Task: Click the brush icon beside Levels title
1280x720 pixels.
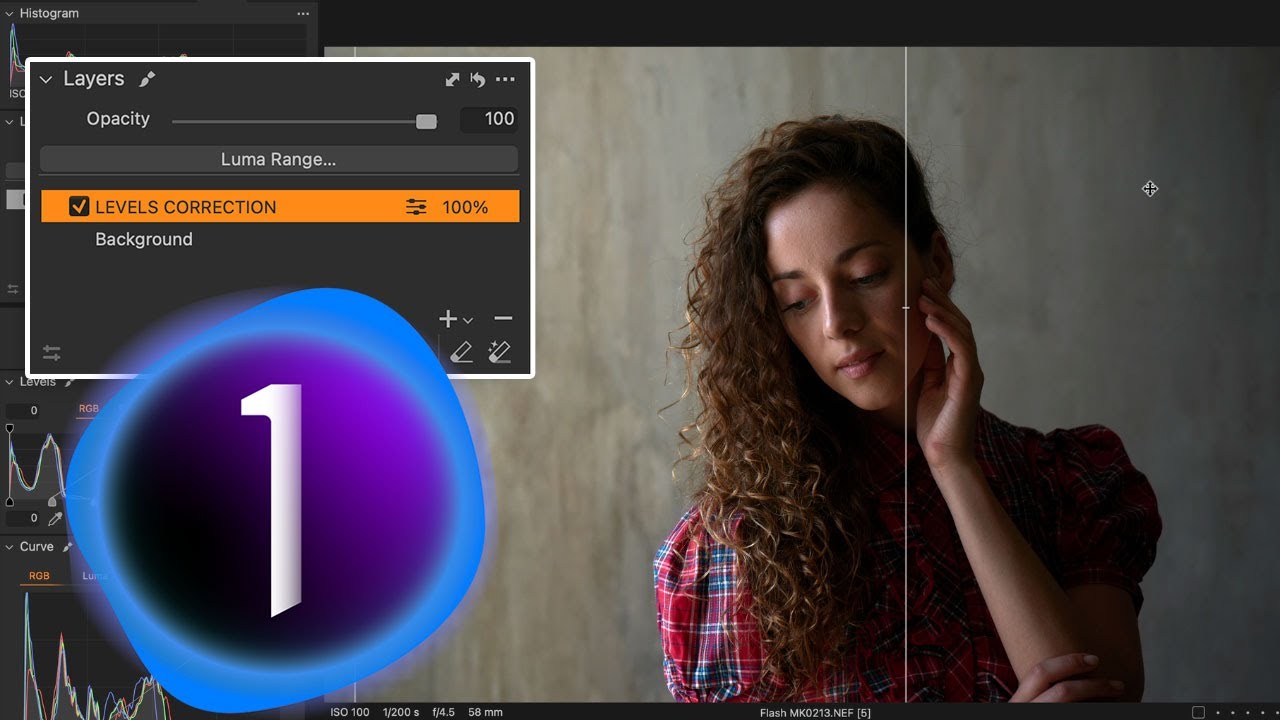Action: 69,382
